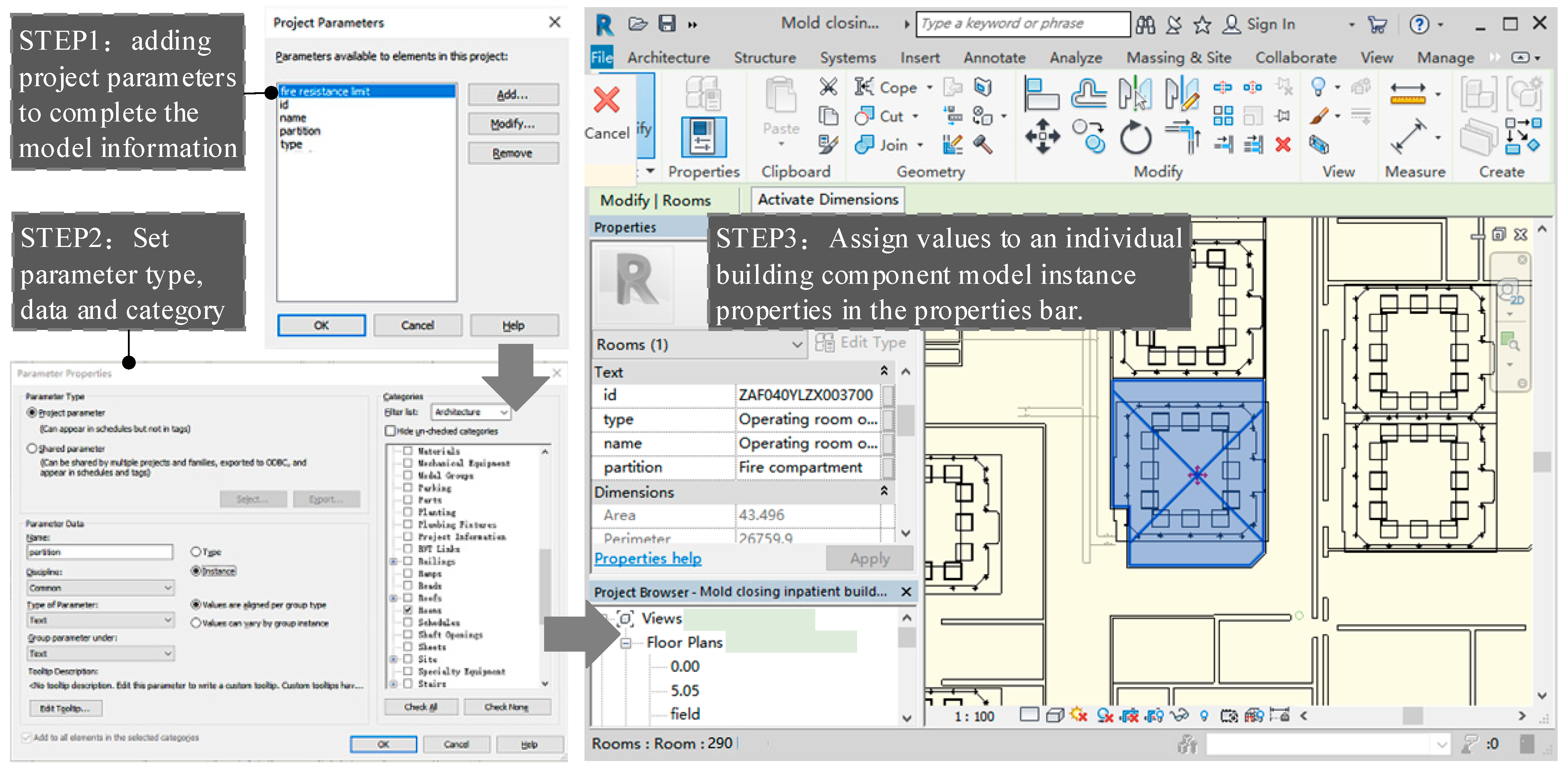Image resolution: width=1568 pixels, height=771 pixels.
Task: Select the Rotate tool icon
Action: (1135, 138)
